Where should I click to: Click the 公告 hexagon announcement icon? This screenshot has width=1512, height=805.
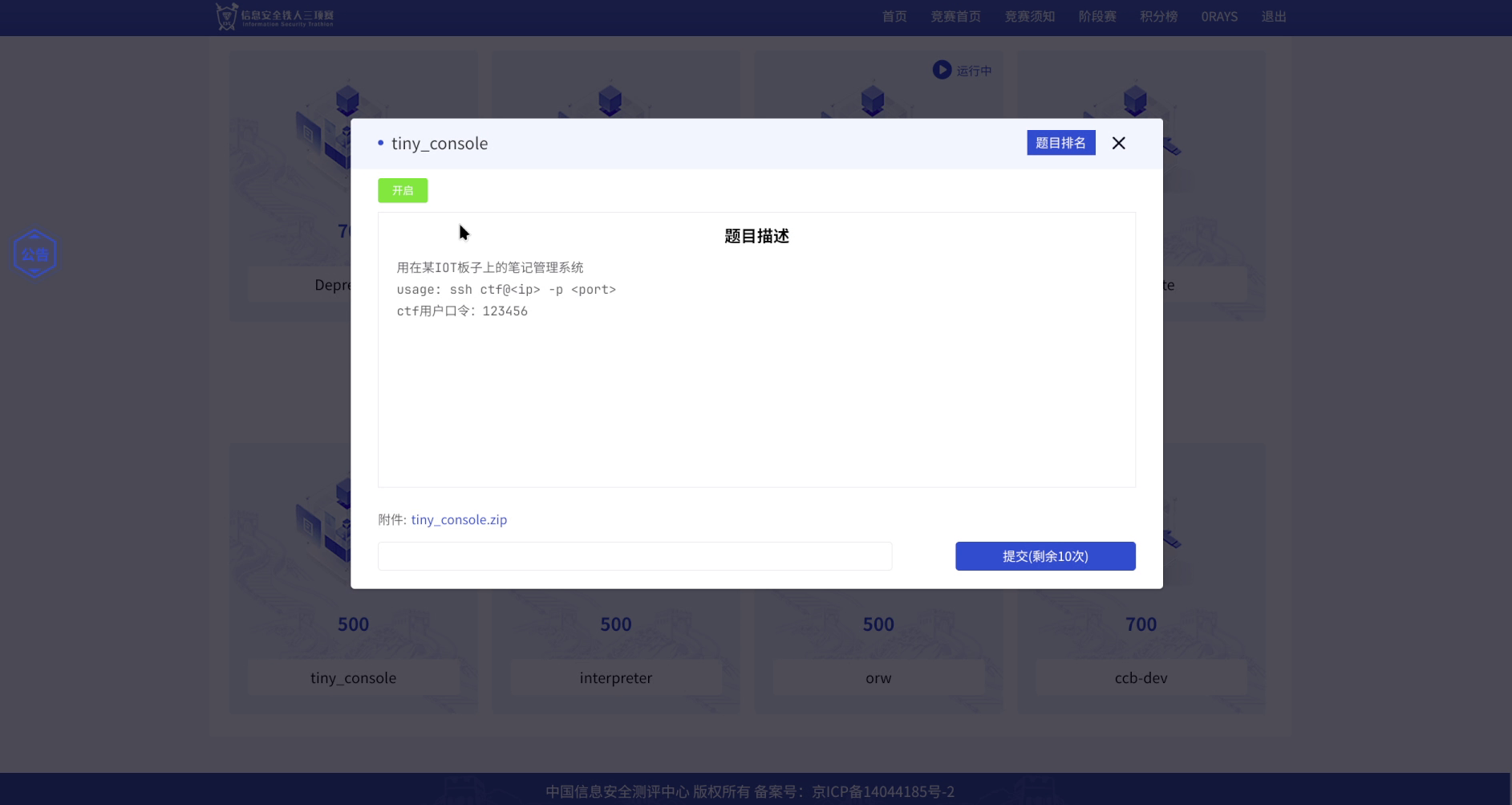click(35, 254)
